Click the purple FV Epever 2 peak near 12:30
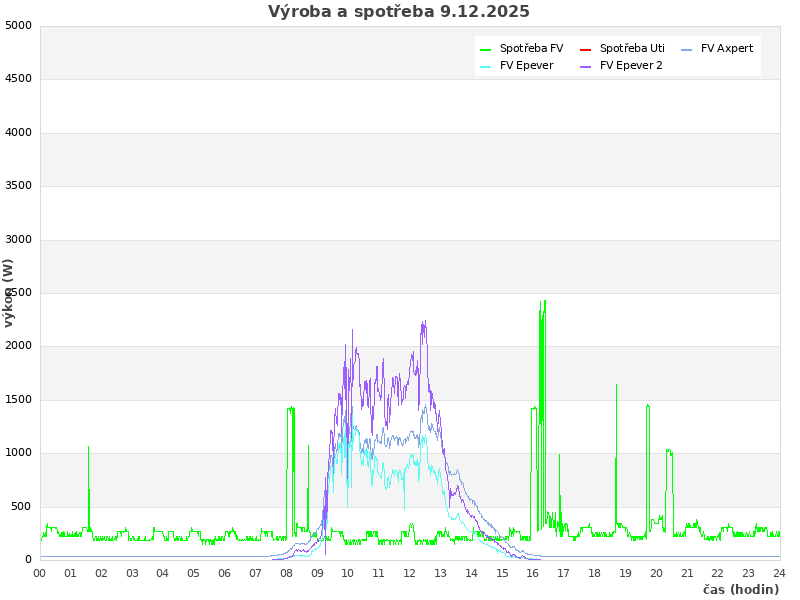Viewport: 800px width, 600px height. point(424,323)
